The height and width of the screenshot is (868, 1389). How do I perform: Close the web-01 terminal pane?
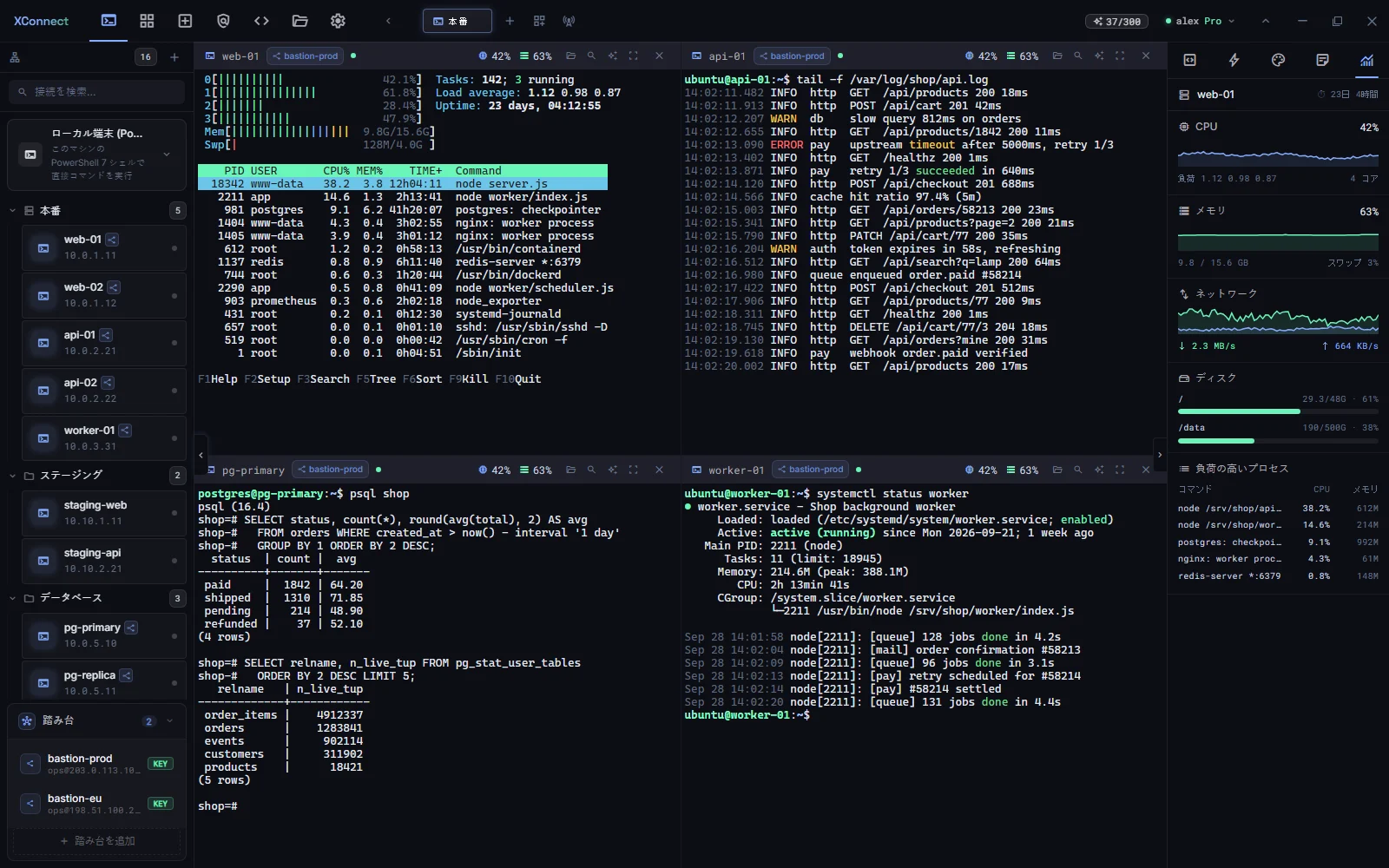pos(659,56)
